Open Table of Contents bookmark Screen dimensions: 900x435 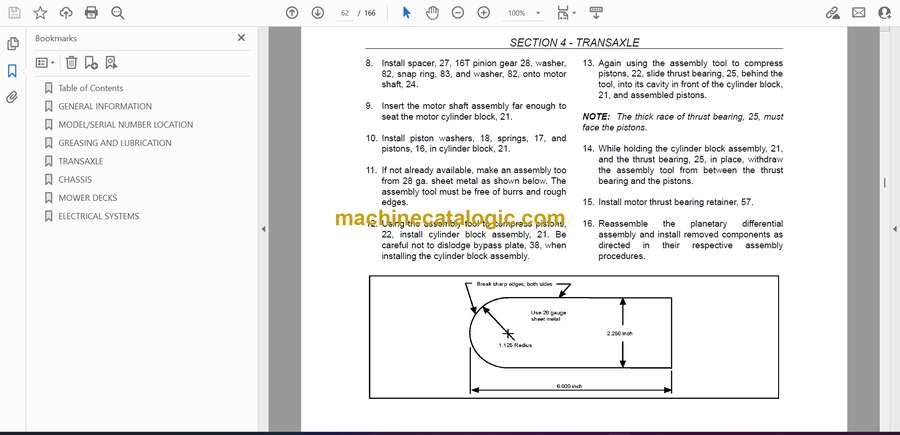(x=91, y=88)
